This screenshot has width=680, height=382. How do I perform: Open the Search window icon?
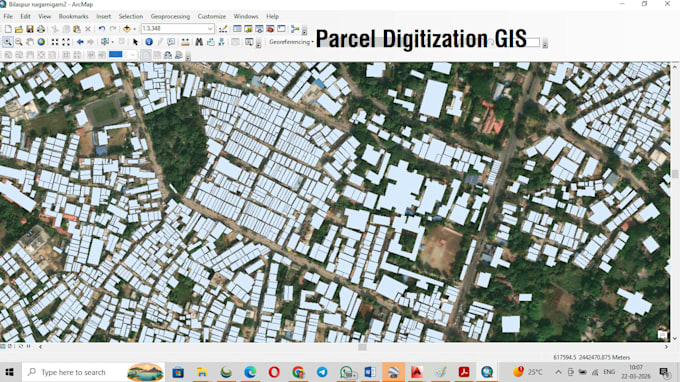click(x=259, y=29)
